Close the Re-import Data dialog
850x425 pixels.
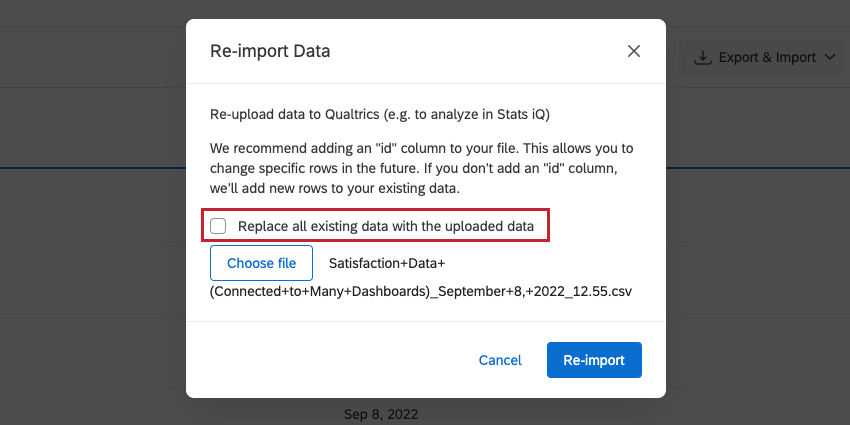pos(634,51)
